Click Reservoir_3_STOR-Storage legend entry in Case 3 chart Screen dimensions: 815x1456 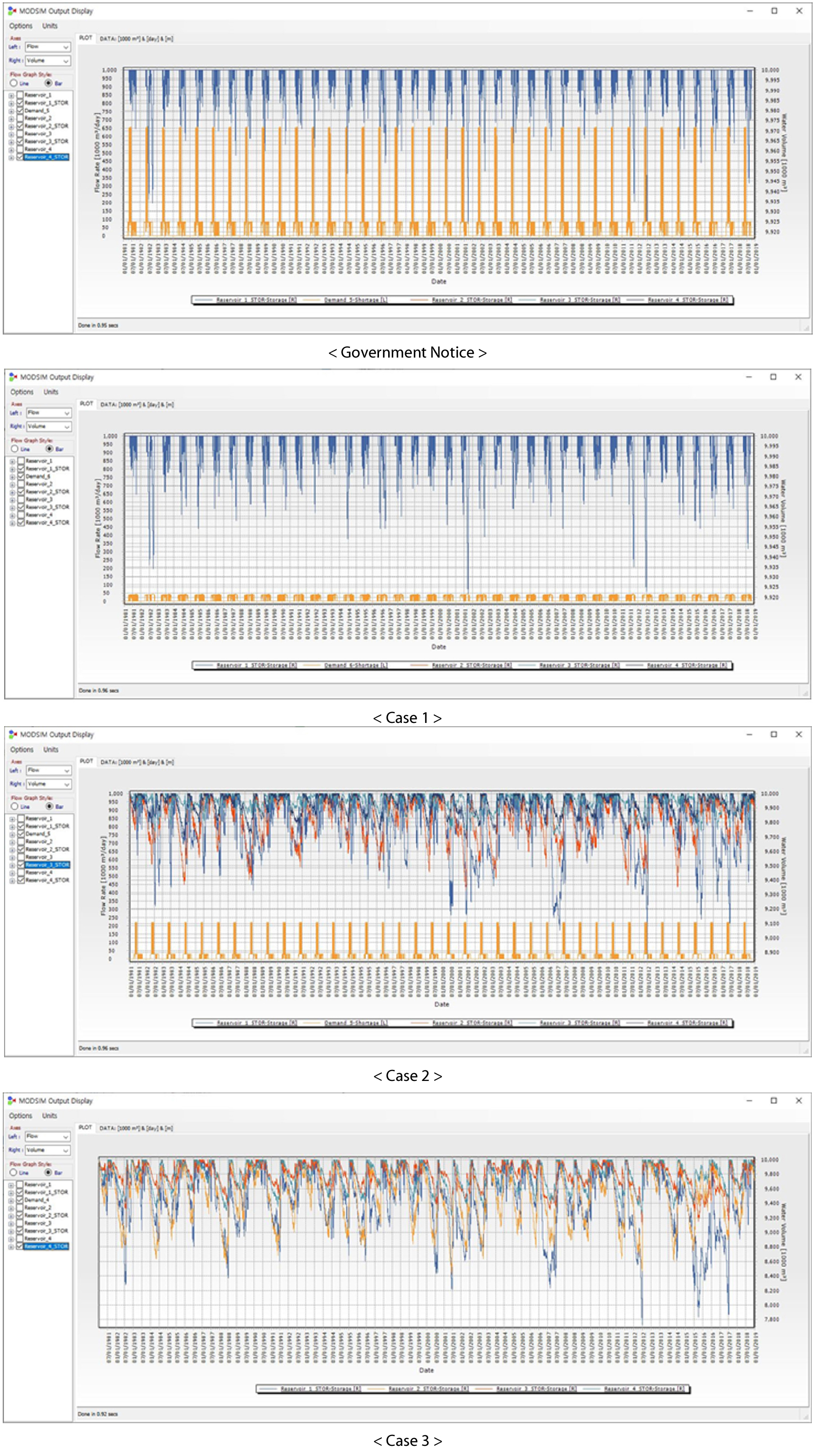pyautogui.click(x=526, y=1389)
